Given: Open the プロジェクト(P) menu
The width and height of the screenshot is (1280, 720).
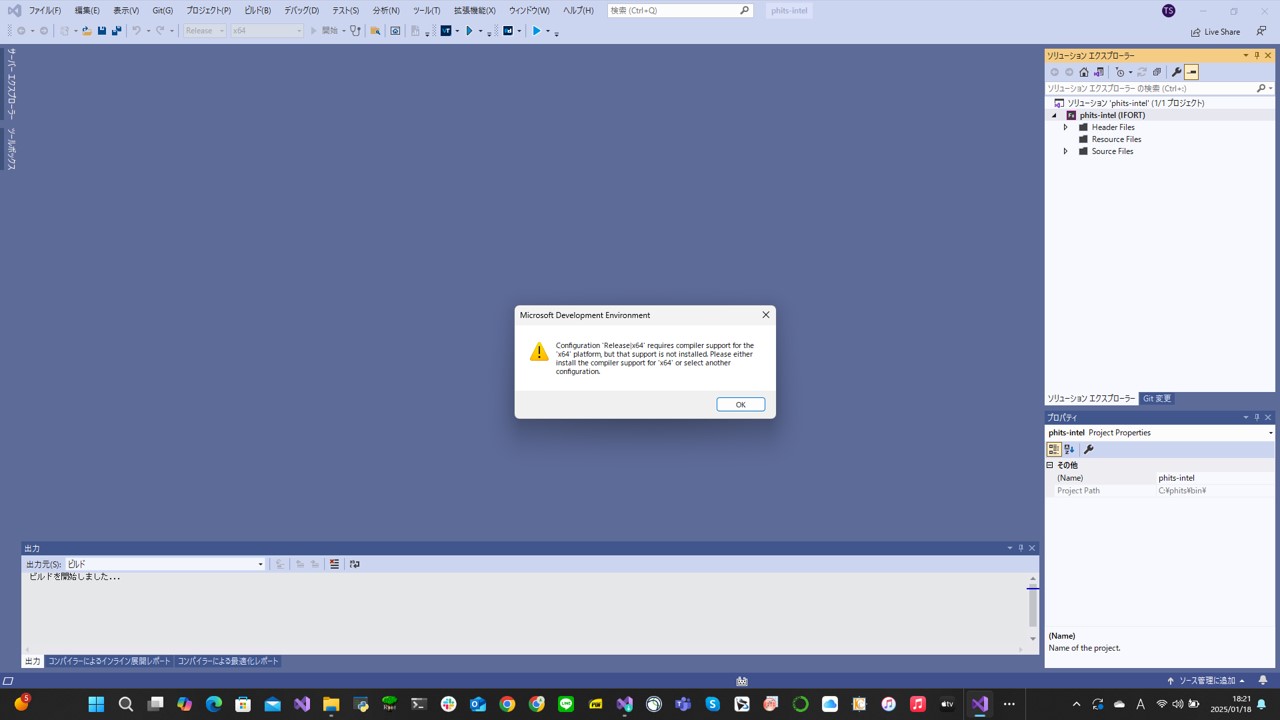Looking at the screenshot, I should [x=208, y=10].
